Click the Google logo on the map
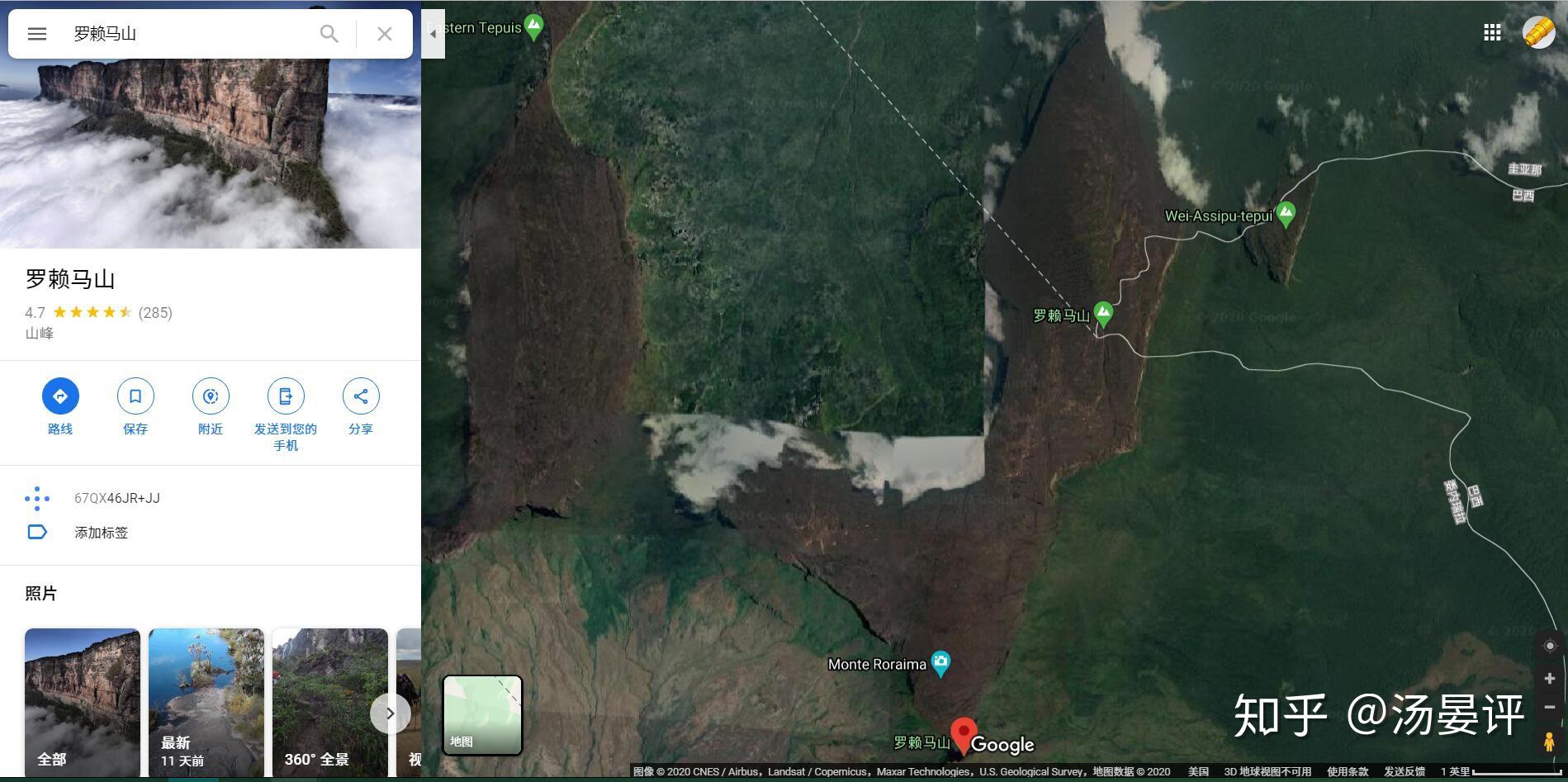The height and width of the screenshot is (782, 1568). (x=1002, y=744)
